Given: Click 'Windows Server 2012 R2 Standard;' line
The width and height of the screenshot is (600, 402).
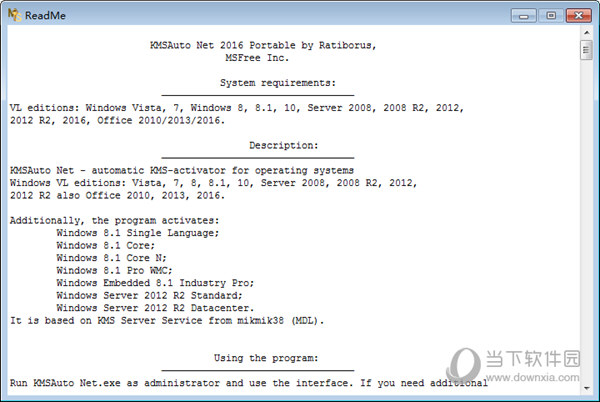Looking at the screenshot, I should pos(149,296).
